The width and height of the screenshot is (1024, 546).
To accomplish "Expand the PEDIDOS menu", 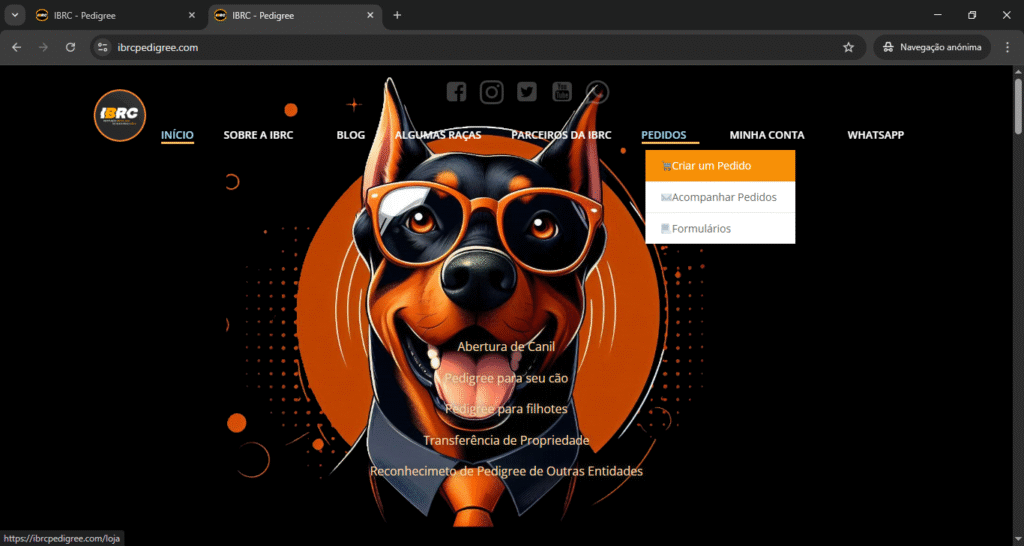I will [x=664, y=135].
